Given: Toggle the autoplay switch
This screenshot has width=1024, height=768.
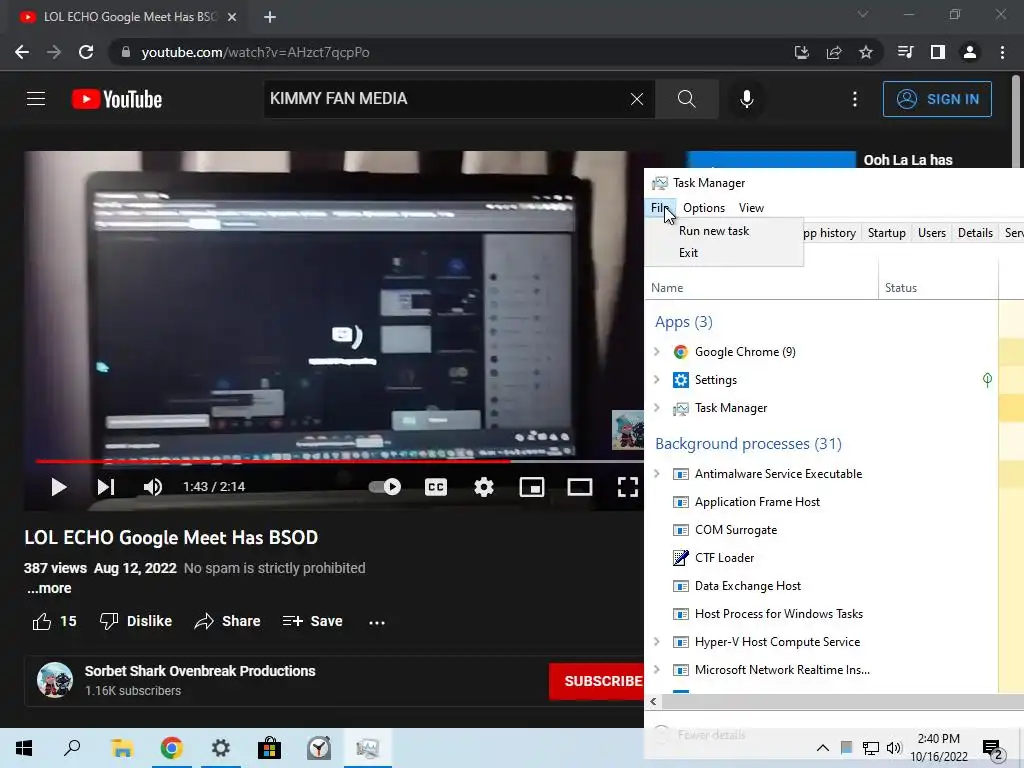Looking at the screenshot, I should (385, 487).
